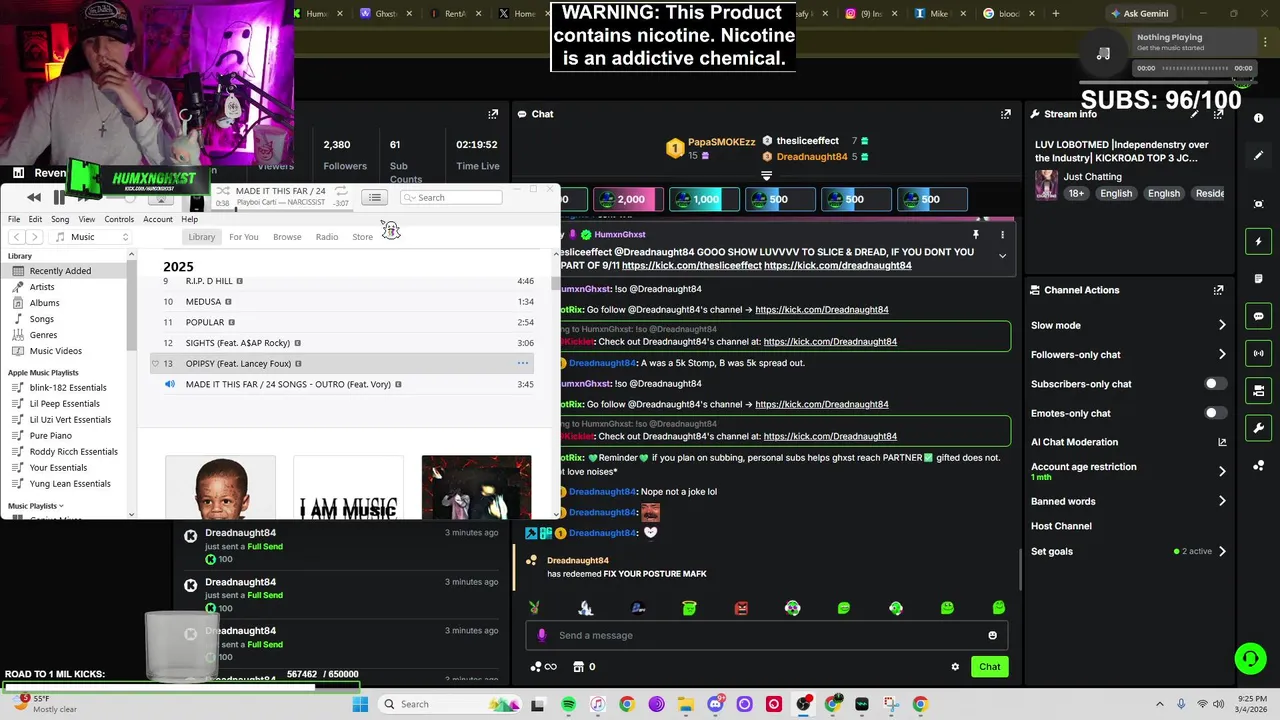Open Host Channel action
Image resolution: width=1280 pixels, height=720 pixels.
[1061, 526]
